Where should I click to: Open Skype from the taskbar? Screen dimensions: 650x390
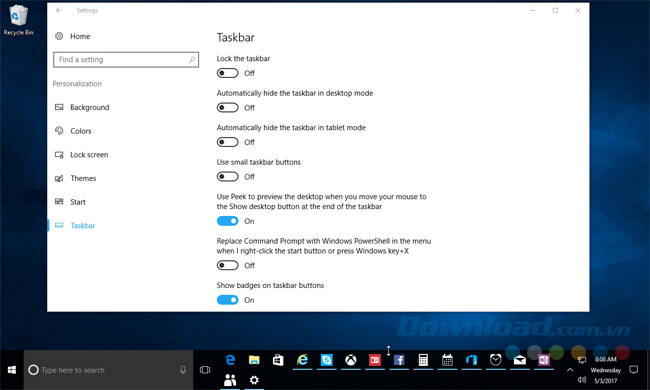[327, 360]
